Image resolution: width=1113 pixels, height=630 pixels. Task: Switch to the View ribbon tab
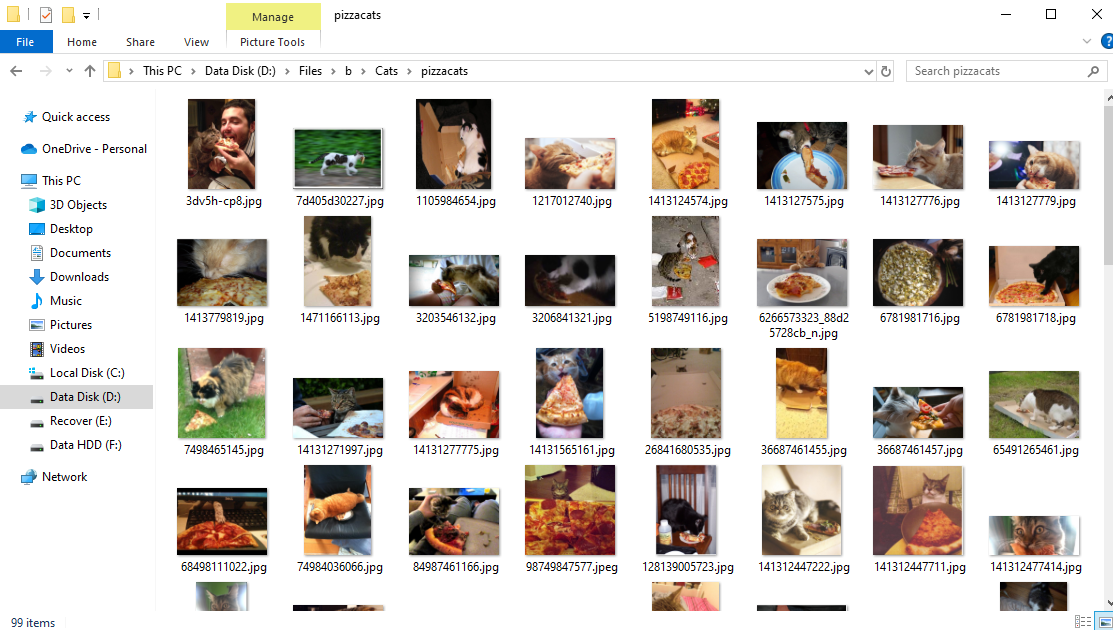coord(197,42)
